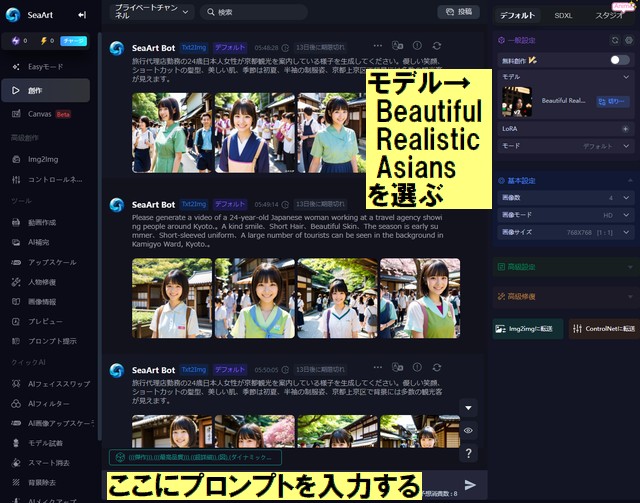Open Img2Img tool
Screen dimensions: 640x503
click(x=45, y=159)
